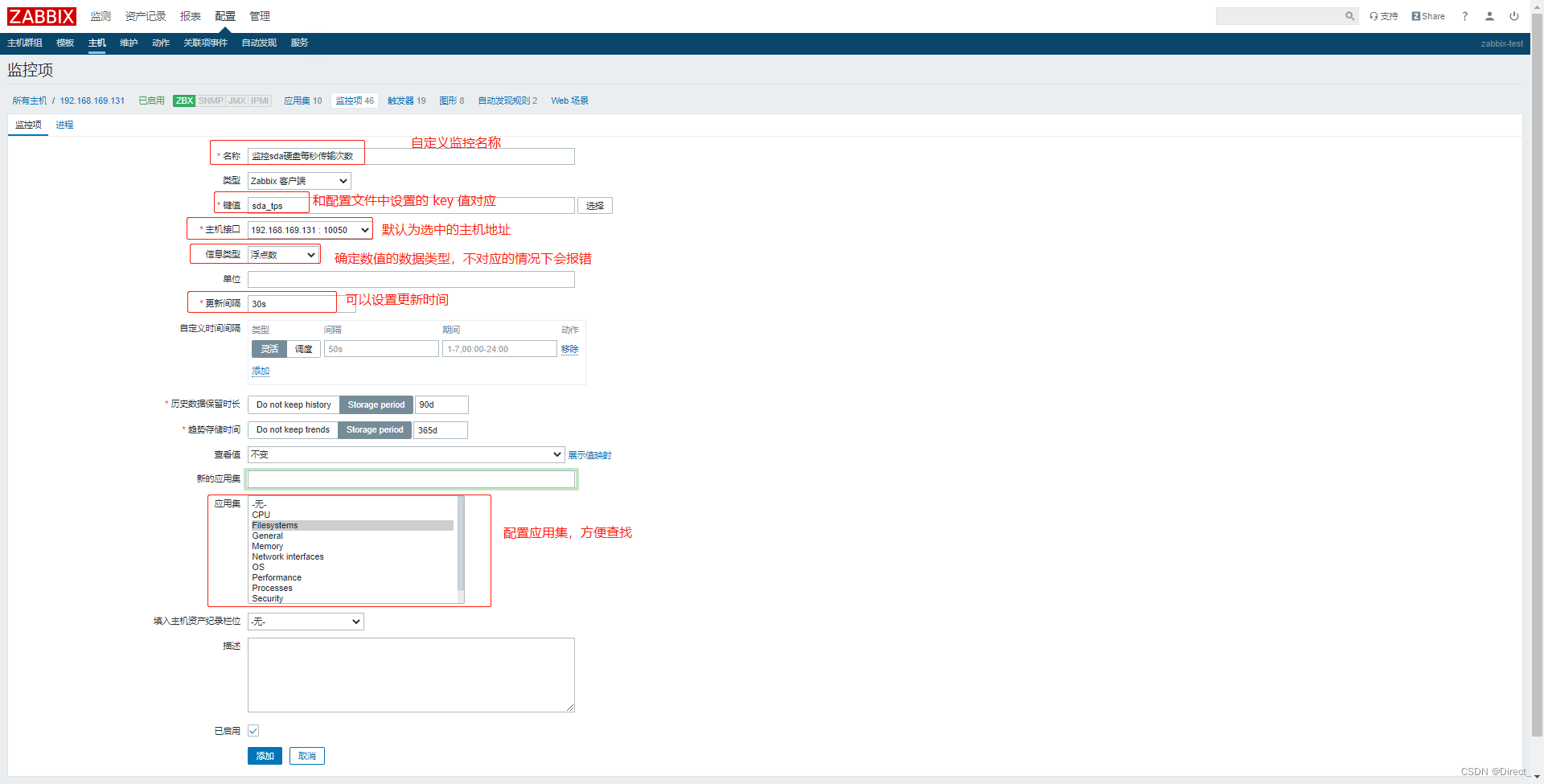
Task: Click the ZABBIX logo
Action: [x=42, y=16]
